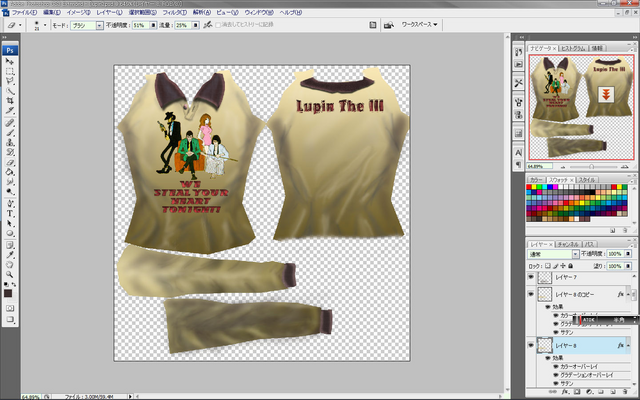Screen dimensions: 640x400
Task: Delete layer with trash icon
Action: [x=624, y=392]
